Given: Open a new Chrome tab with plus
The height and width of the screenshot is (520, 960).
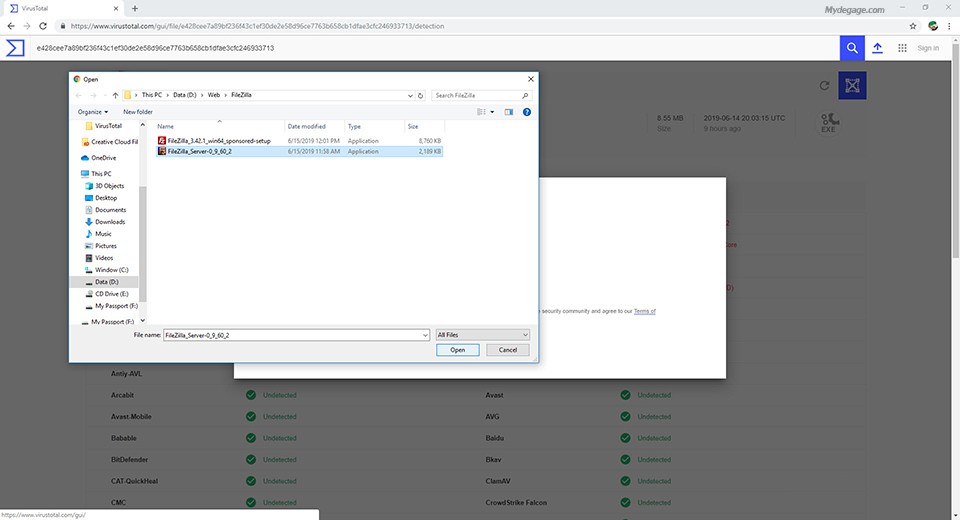Looking at the screenshot, I should 135,9.
